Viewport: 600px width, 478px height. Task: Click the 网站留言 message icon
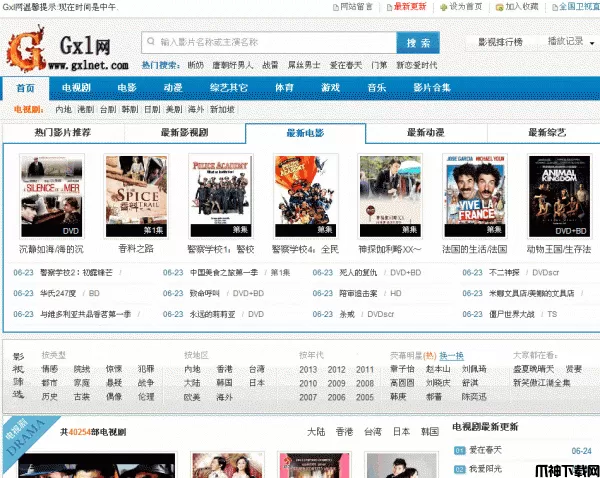point(334,6)
